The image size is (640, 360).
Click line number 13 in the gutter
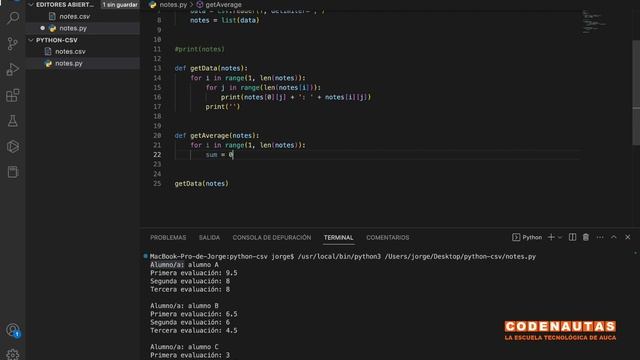[x=157, y=68]
